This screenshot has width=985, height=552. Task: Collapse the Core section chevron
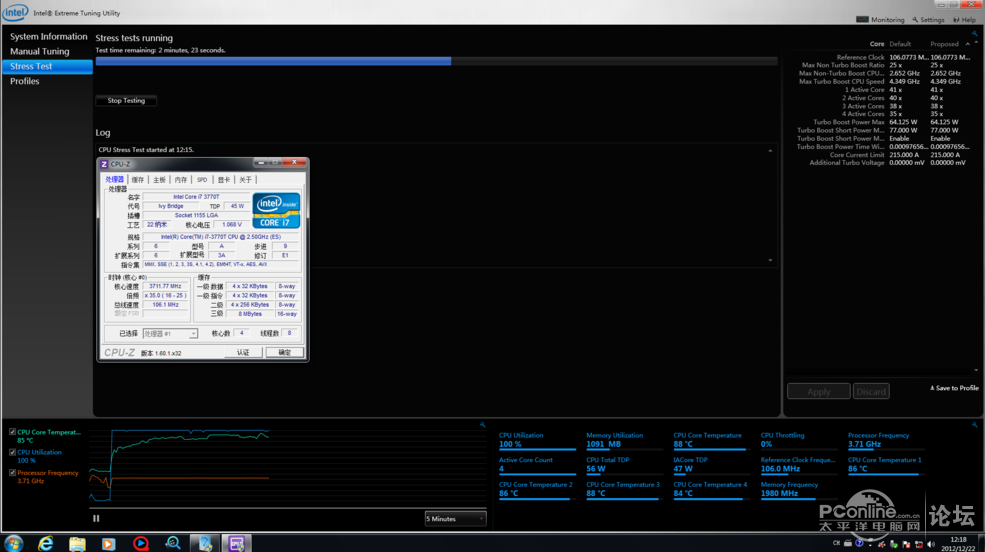pyautogui.click(x=967, y=44)
